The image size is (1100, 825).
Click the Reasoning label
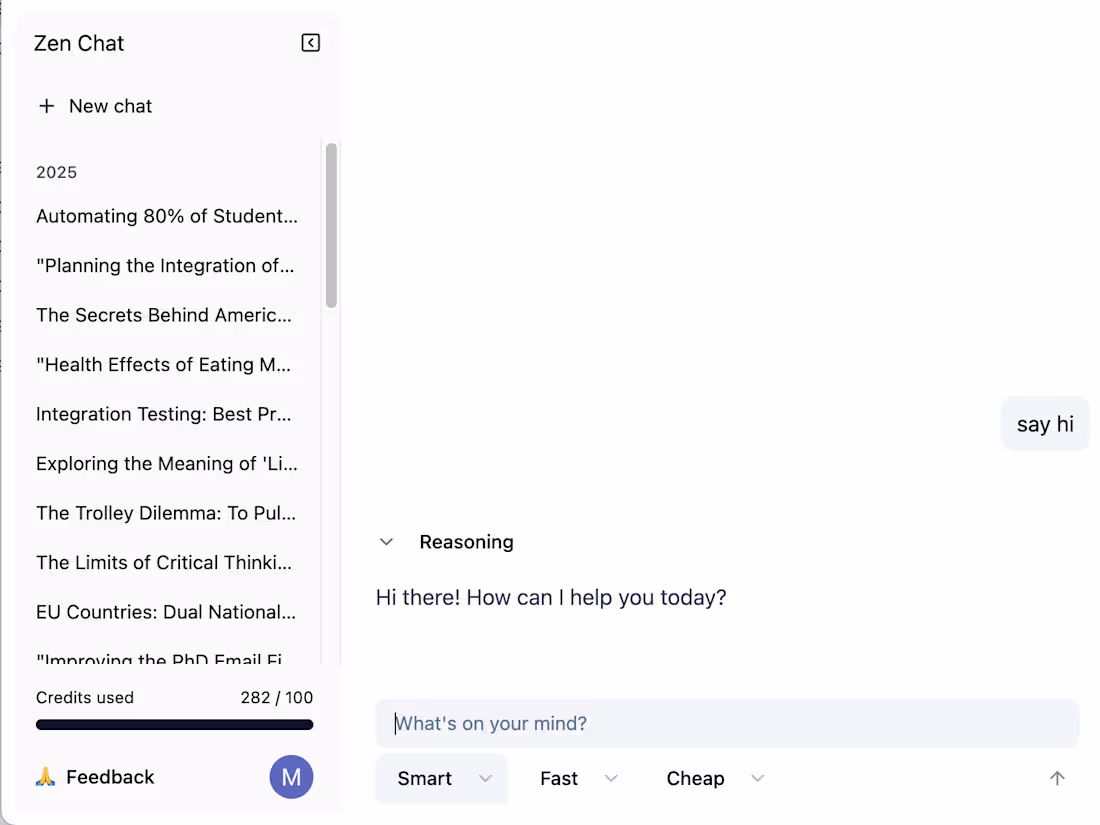click(467, 542)
